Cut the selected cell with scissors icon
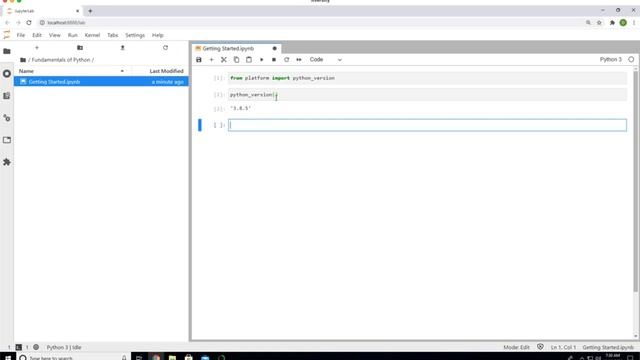 (x=224, y=60)
